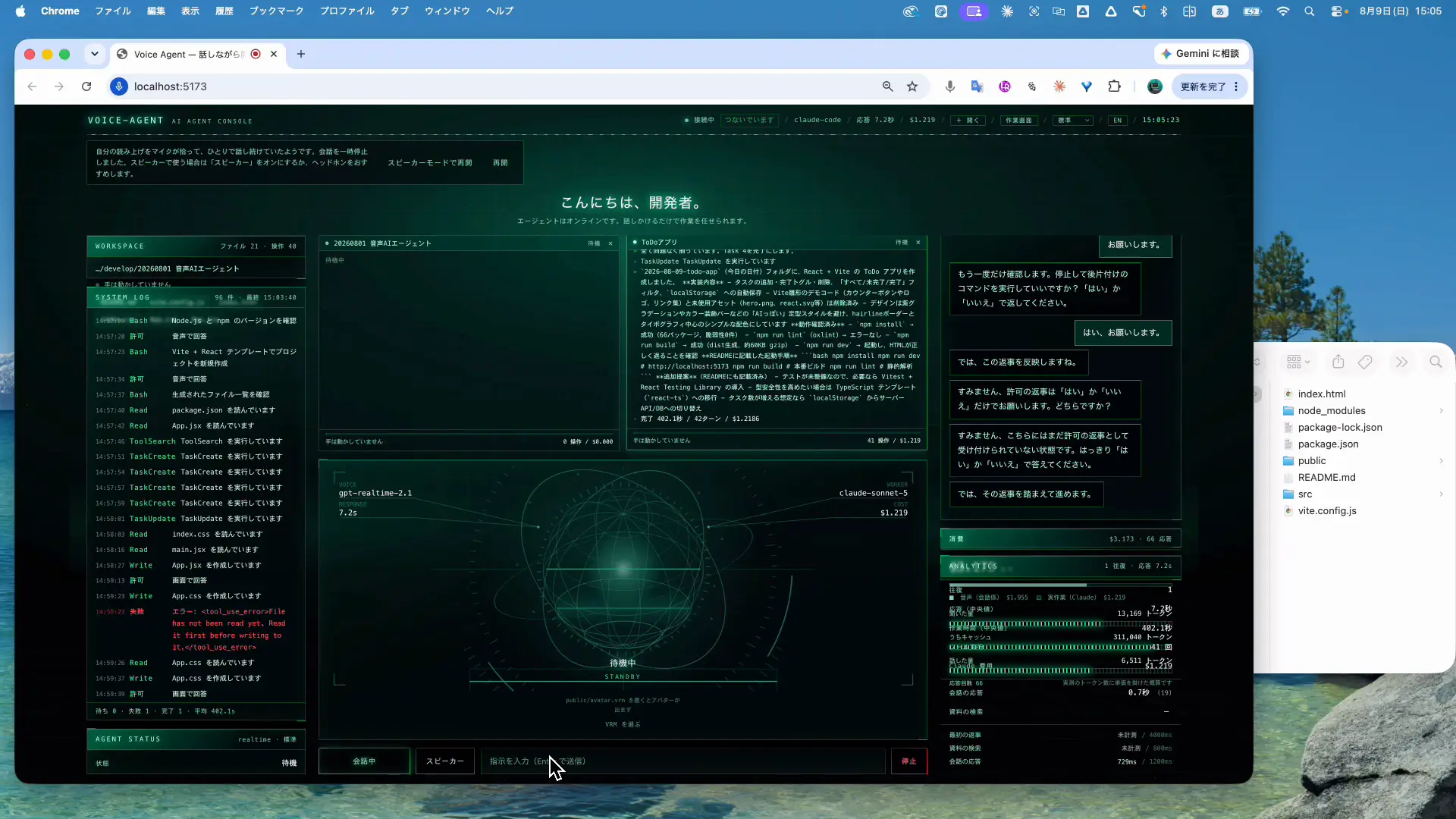Open the ウィンドウ menu
Viewport: 1456px width, 819px height.
coord(447,11)
